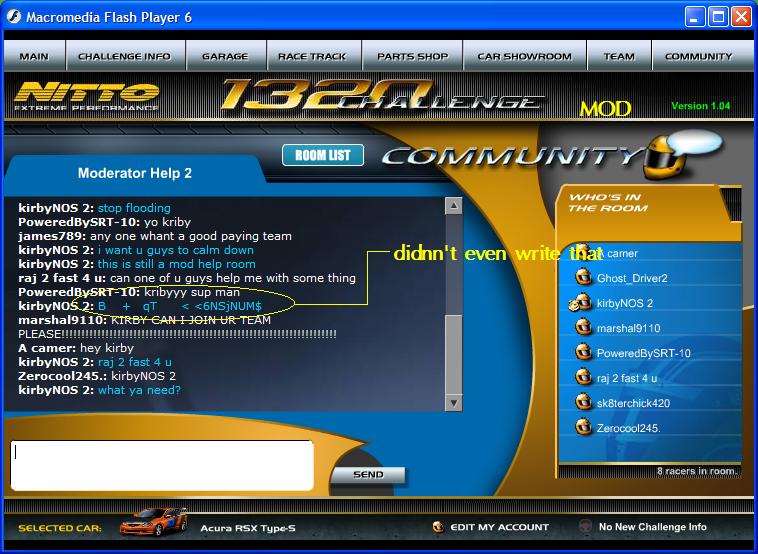Click No New Challenge Info text
This screenshot has width=758, height=554.
pyautogui.click(x=653, y=527)
